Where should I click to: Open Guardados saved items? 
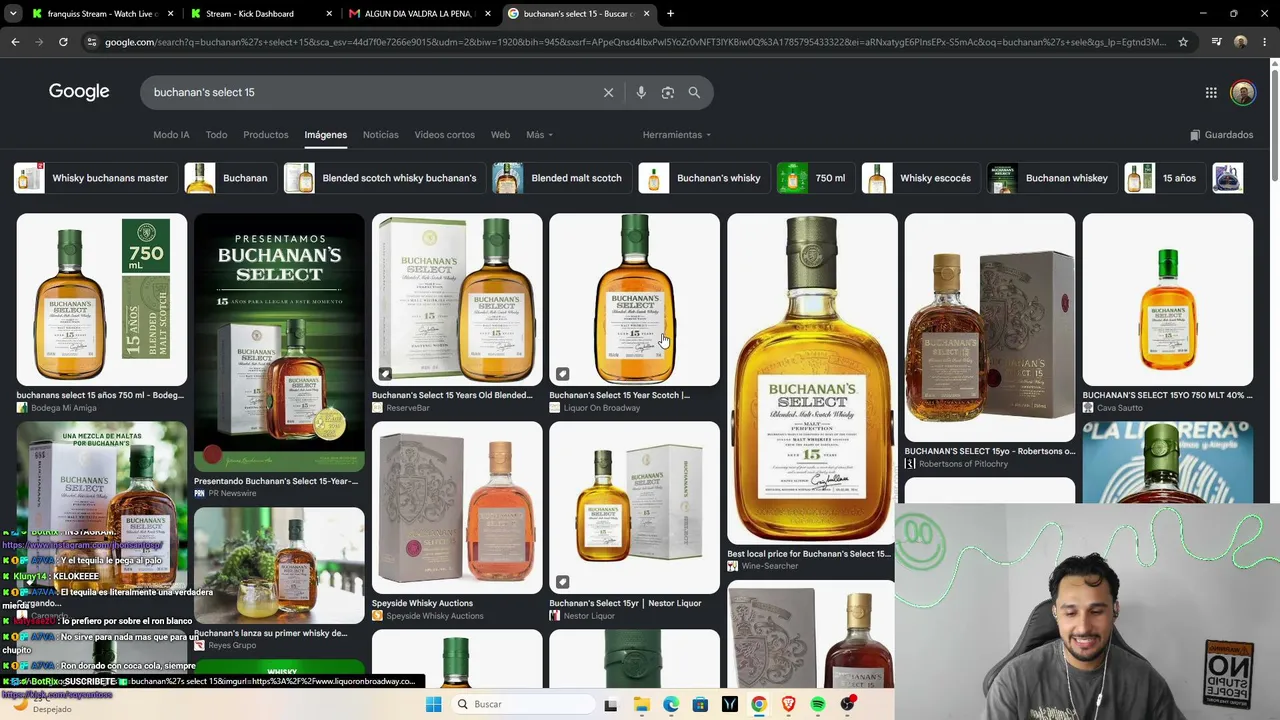pos(1221,135)
